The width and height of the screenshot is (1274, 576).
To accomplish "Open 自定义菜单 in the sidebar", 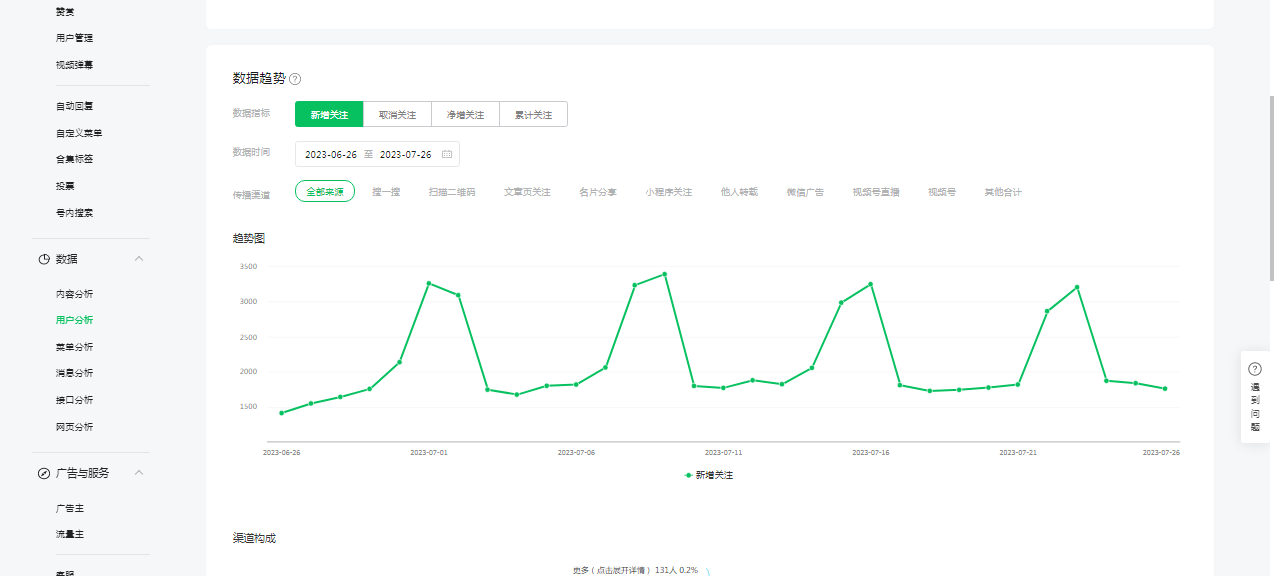I will click(x=79, y=133).
